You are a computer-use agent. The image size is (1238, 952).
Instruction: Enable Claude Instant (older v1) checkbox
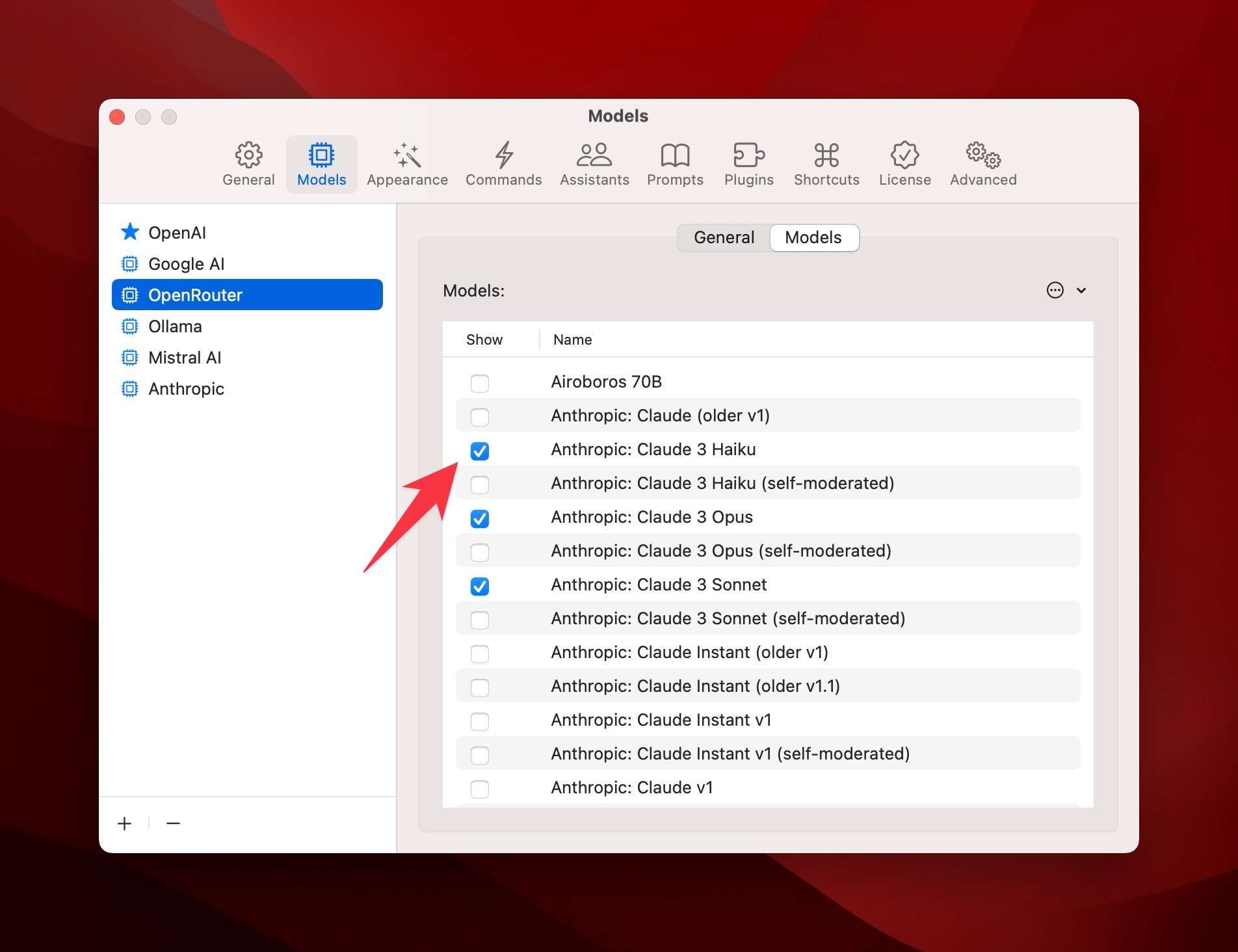480,654
